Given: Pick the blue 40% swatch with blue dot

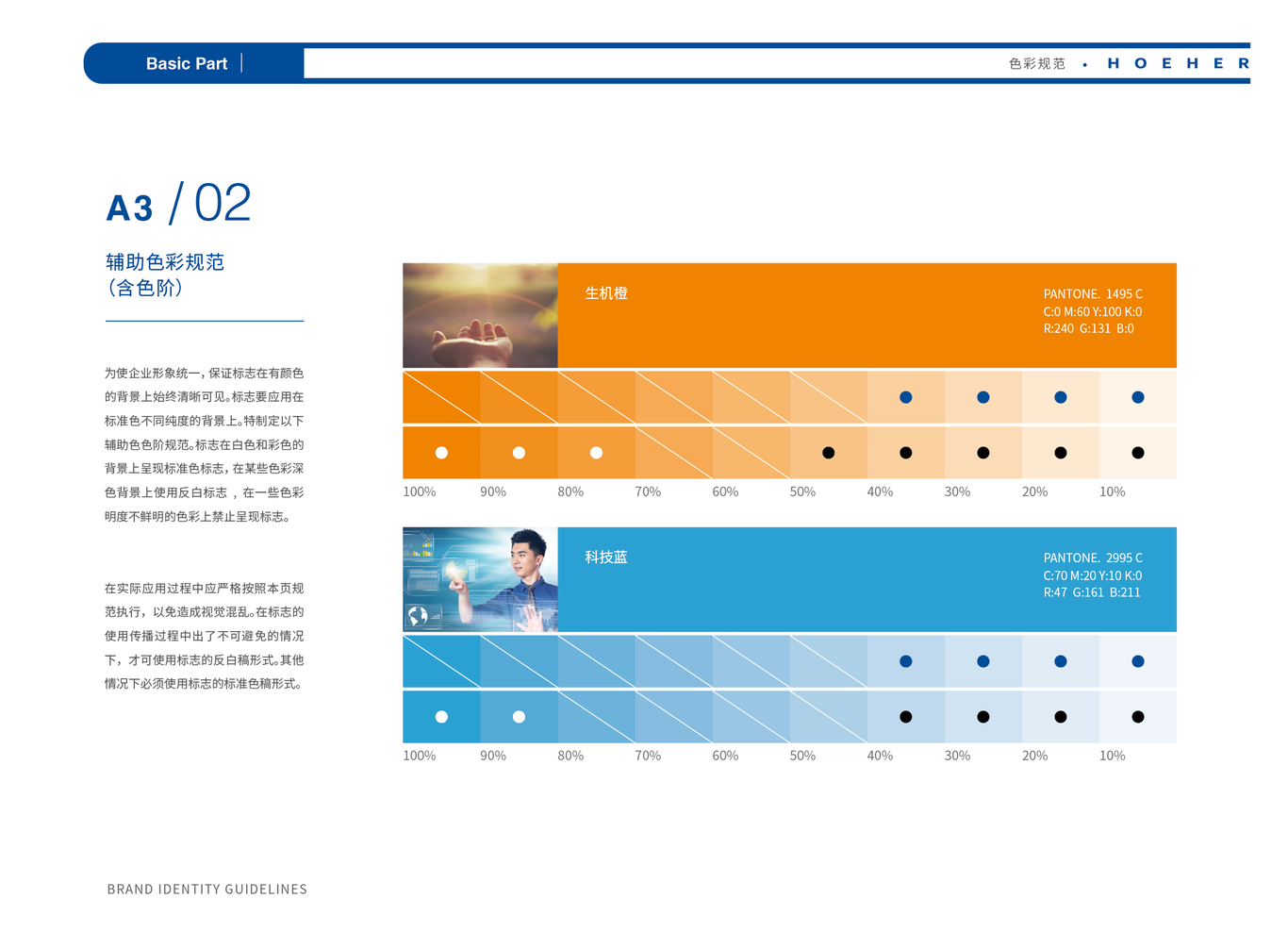Looking at the screenshot, I should click(x=906, y=661).
